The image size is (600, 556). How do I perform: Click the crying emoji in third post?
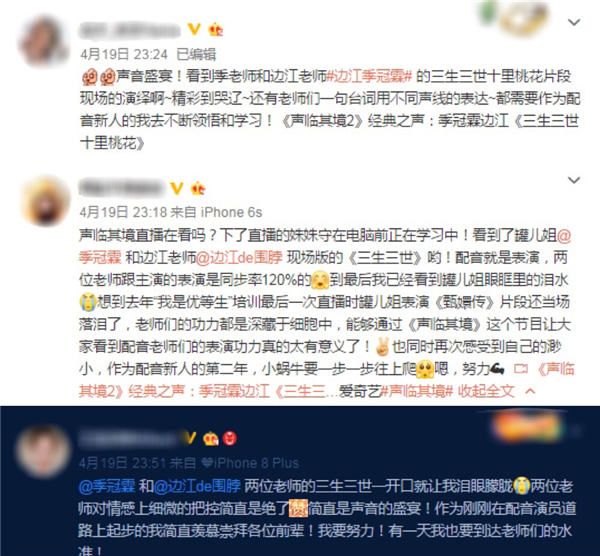tap(522, 486)
